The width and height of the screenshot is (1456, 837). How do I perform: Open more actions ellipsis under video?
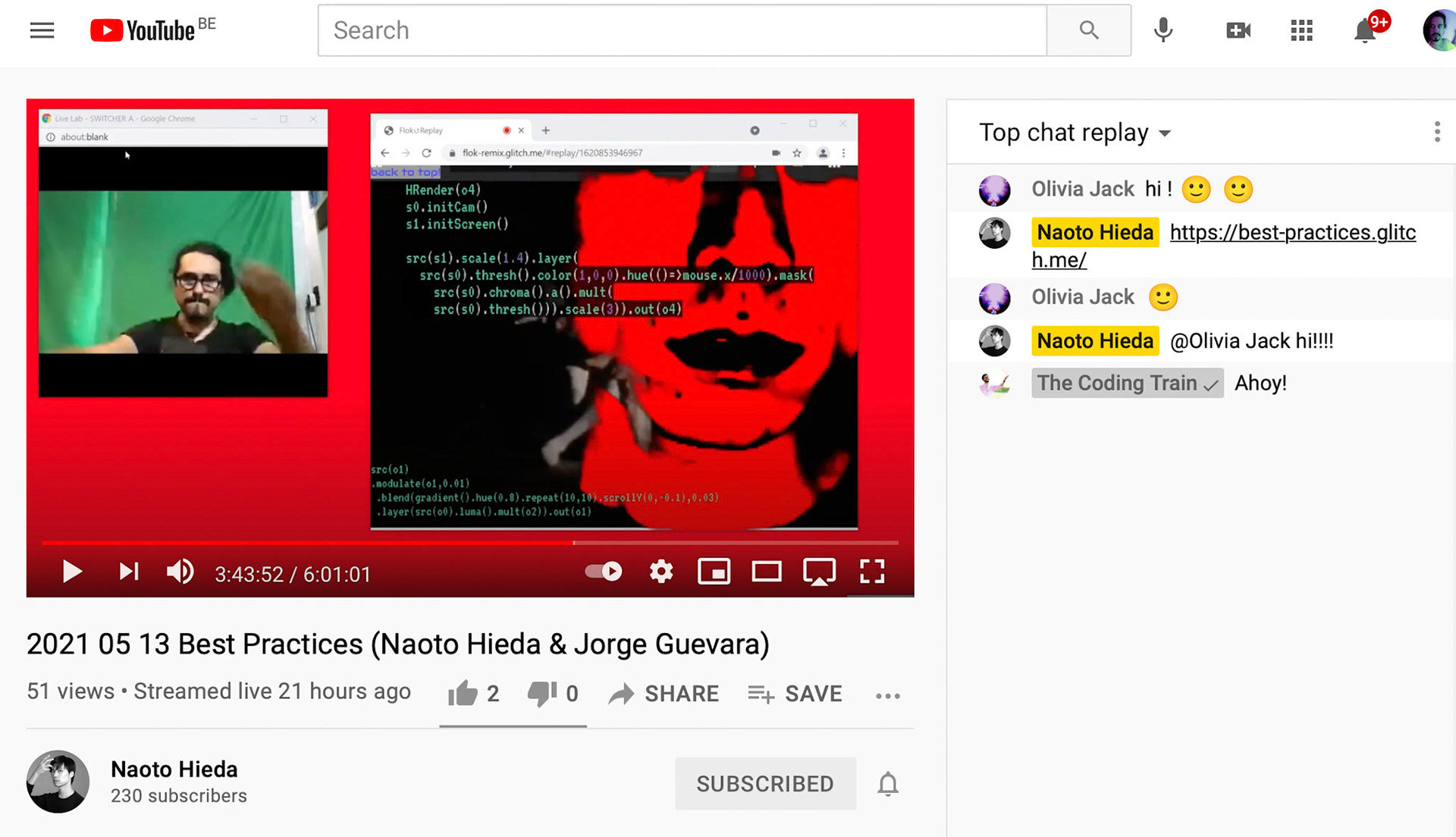coord(888,695)
